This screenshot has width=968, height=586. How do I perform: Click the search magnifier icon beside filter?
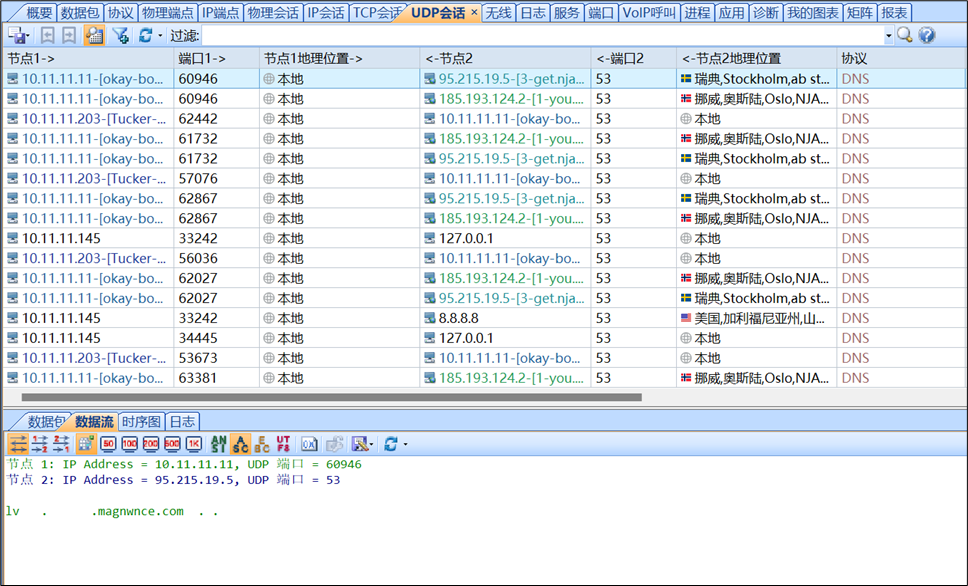click(905, 35)
